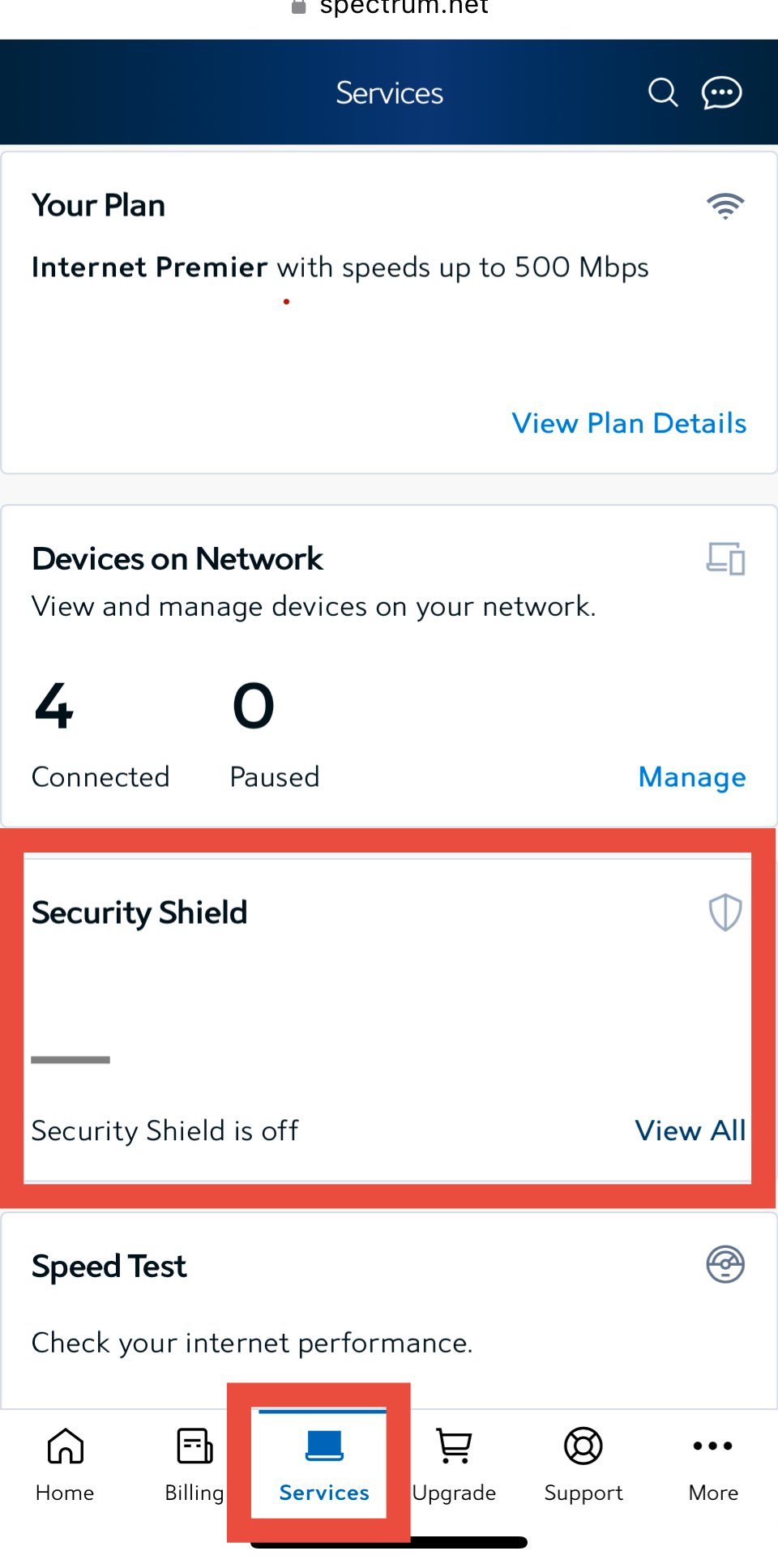Tap the Wi-Fi icon in Your Plan
The height and width of the screenshot is (1568, 778).
pos(725,206)
